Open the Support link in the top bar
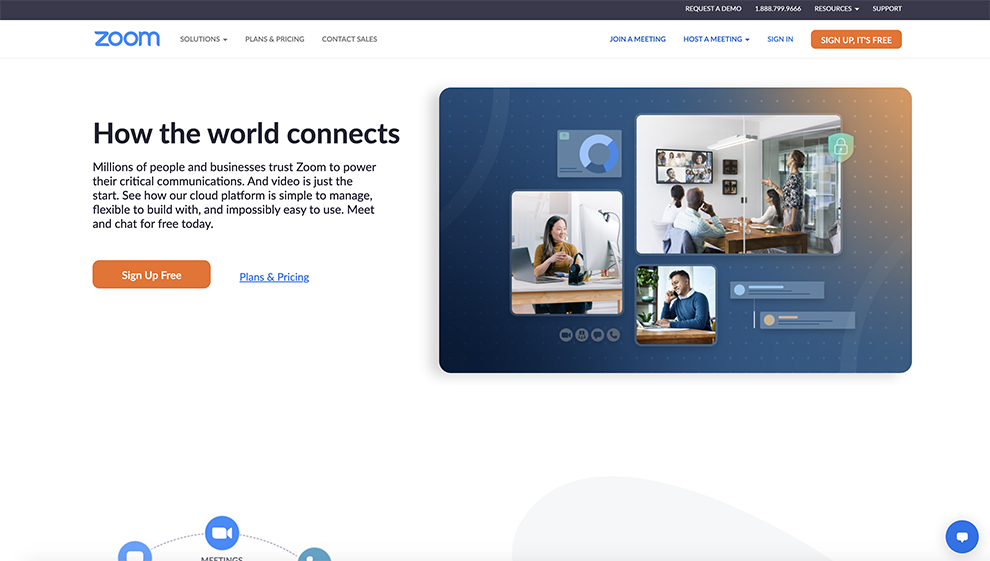This screenshot has width=990, height=561. [x=887, y=9]
